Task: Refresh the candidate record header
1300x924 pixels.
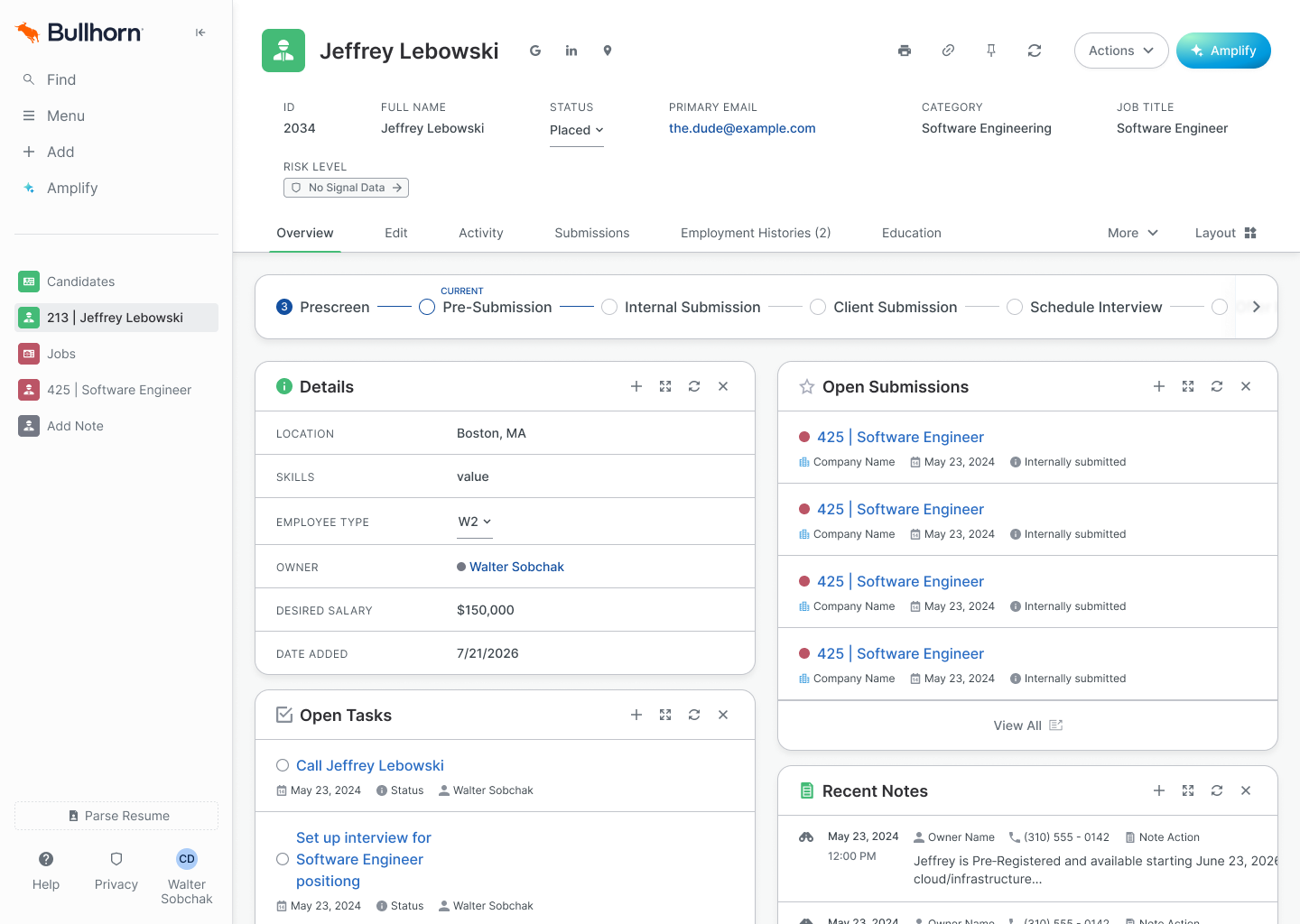Action: [1035, 51]
